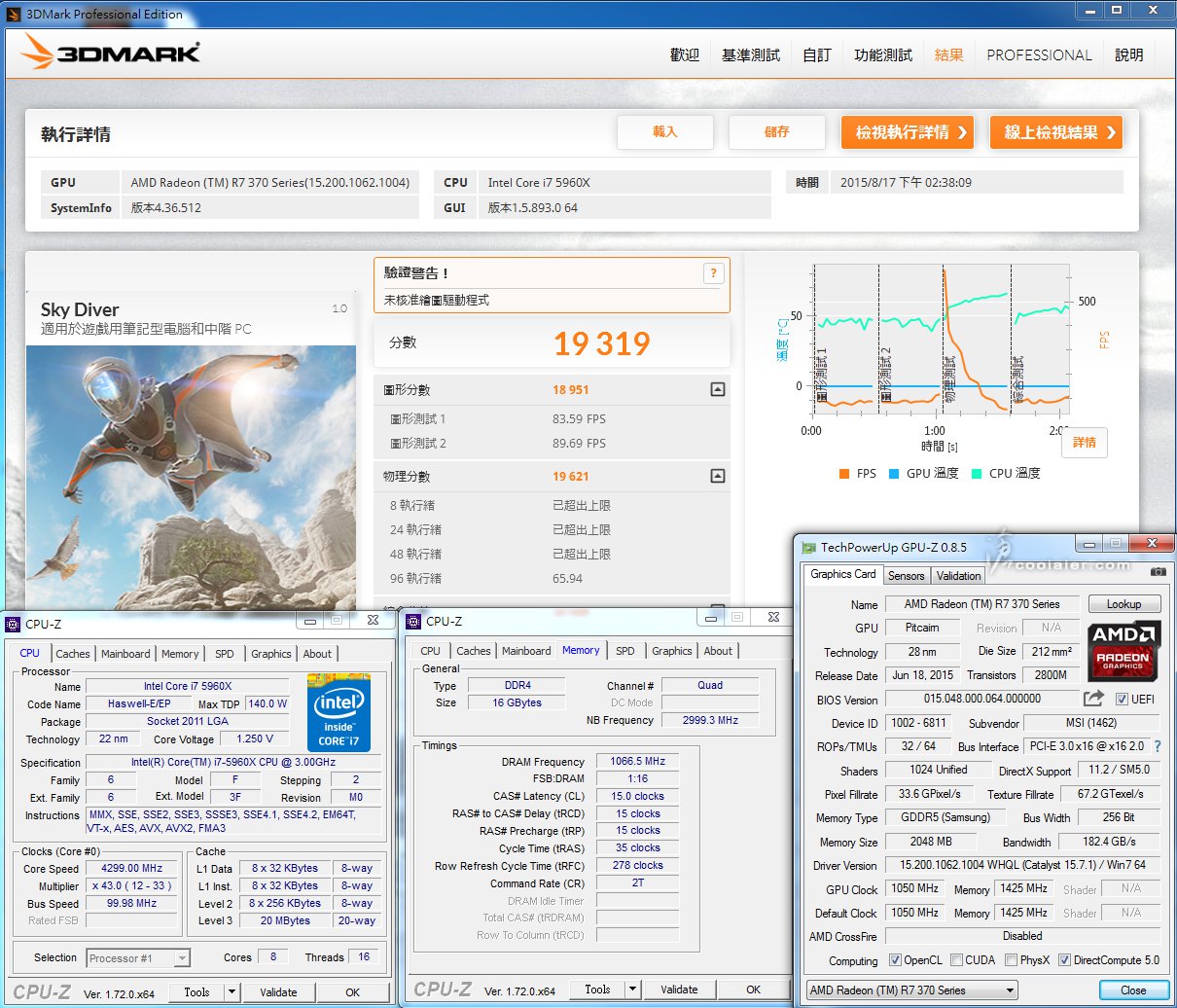Viewport: 1177px width, 1008px height.
Task: Click the 詳情 (Details) button by the chart
Action: click(x=1085, y=443)
